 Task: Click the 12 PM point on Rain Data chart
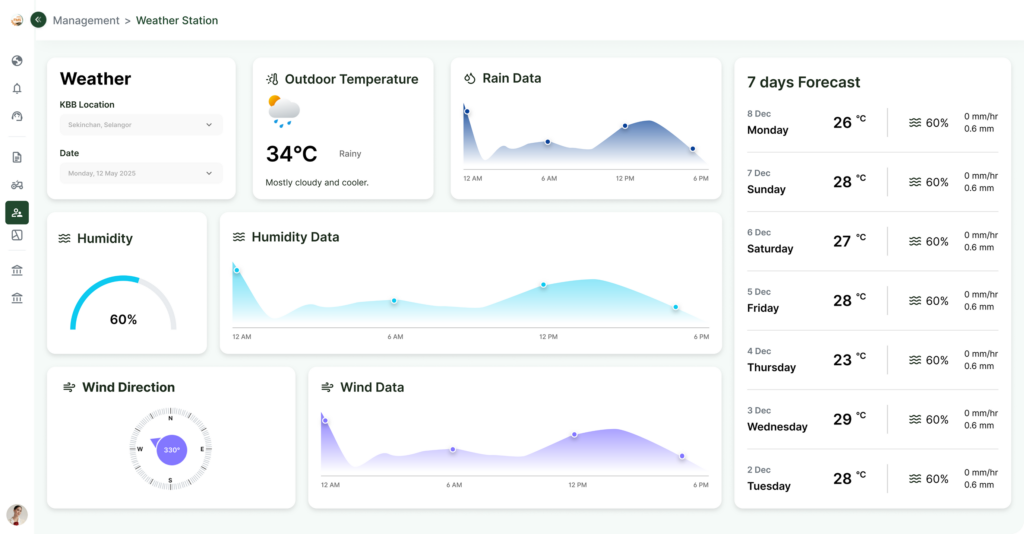tap(625, 126)
